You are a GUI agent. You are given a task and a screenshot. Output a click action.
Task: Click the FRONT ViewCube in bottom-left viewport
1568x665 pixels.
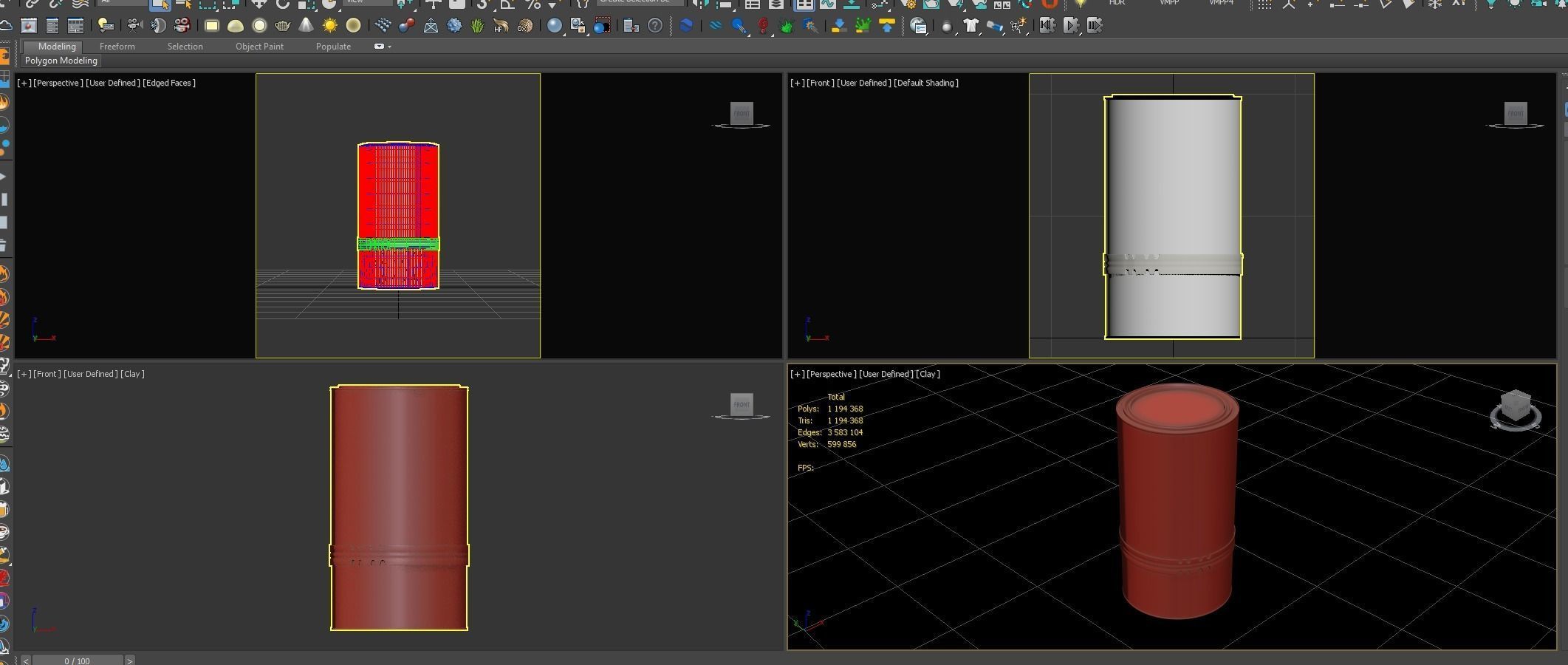pyautogui.click(x=742, y=405)
